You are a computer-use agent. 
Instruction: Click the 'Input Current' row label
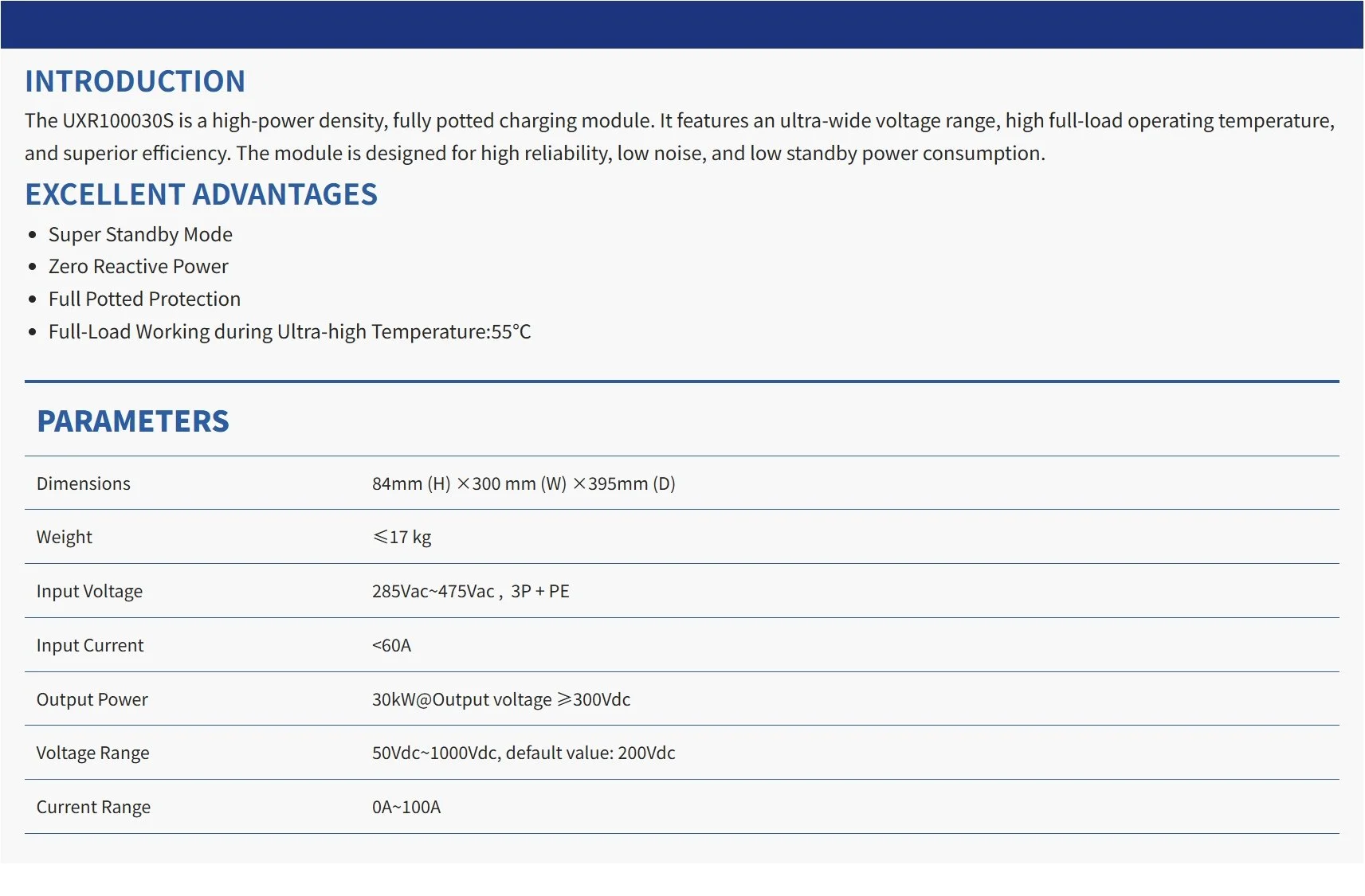tap(90, 645)
